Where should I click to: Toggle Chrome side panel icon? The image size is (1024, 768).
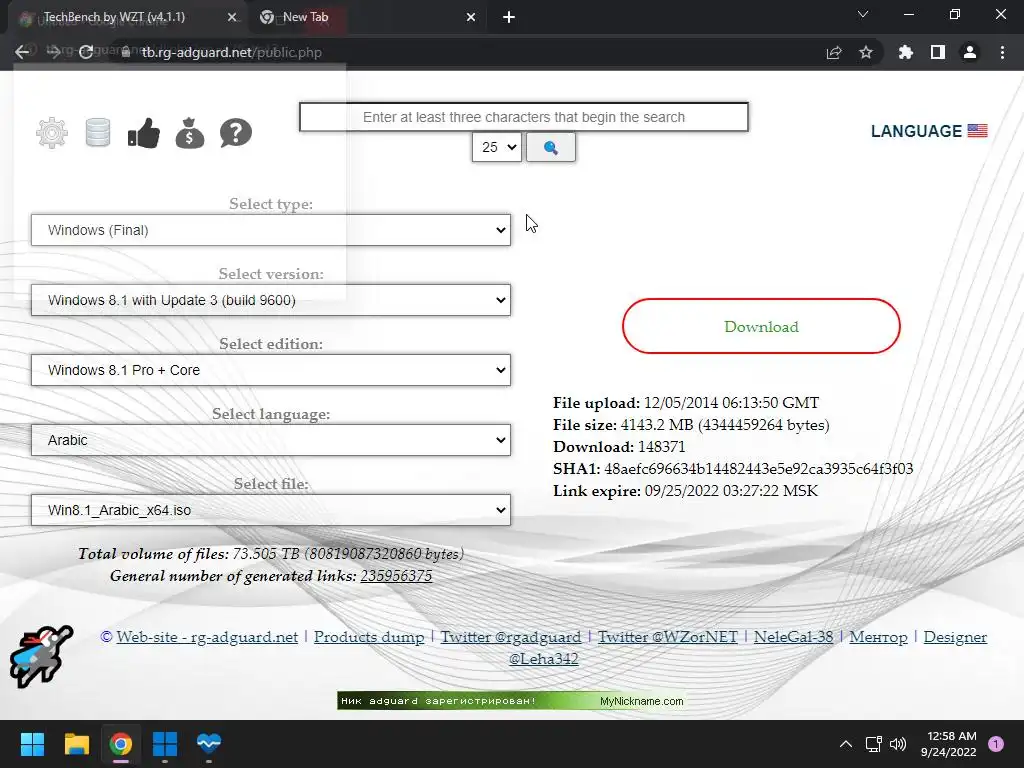pyautogui.click(x=938, y=52)
